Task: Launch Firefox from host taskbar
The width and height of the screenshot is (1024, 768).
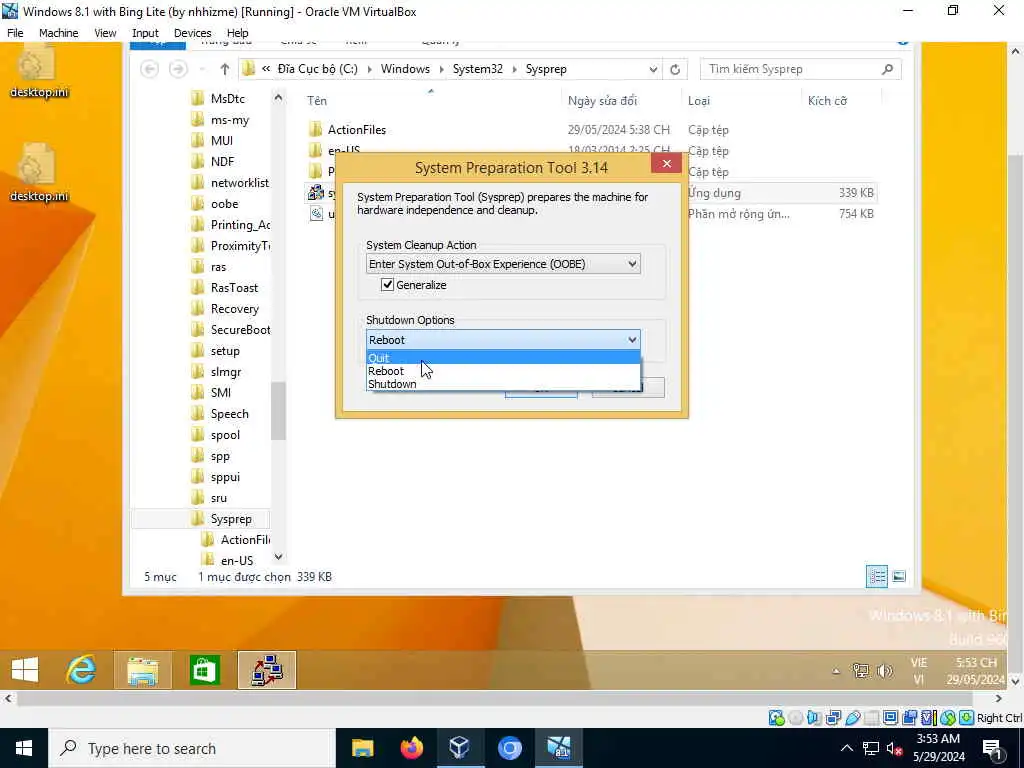Action: pos(411,748)
